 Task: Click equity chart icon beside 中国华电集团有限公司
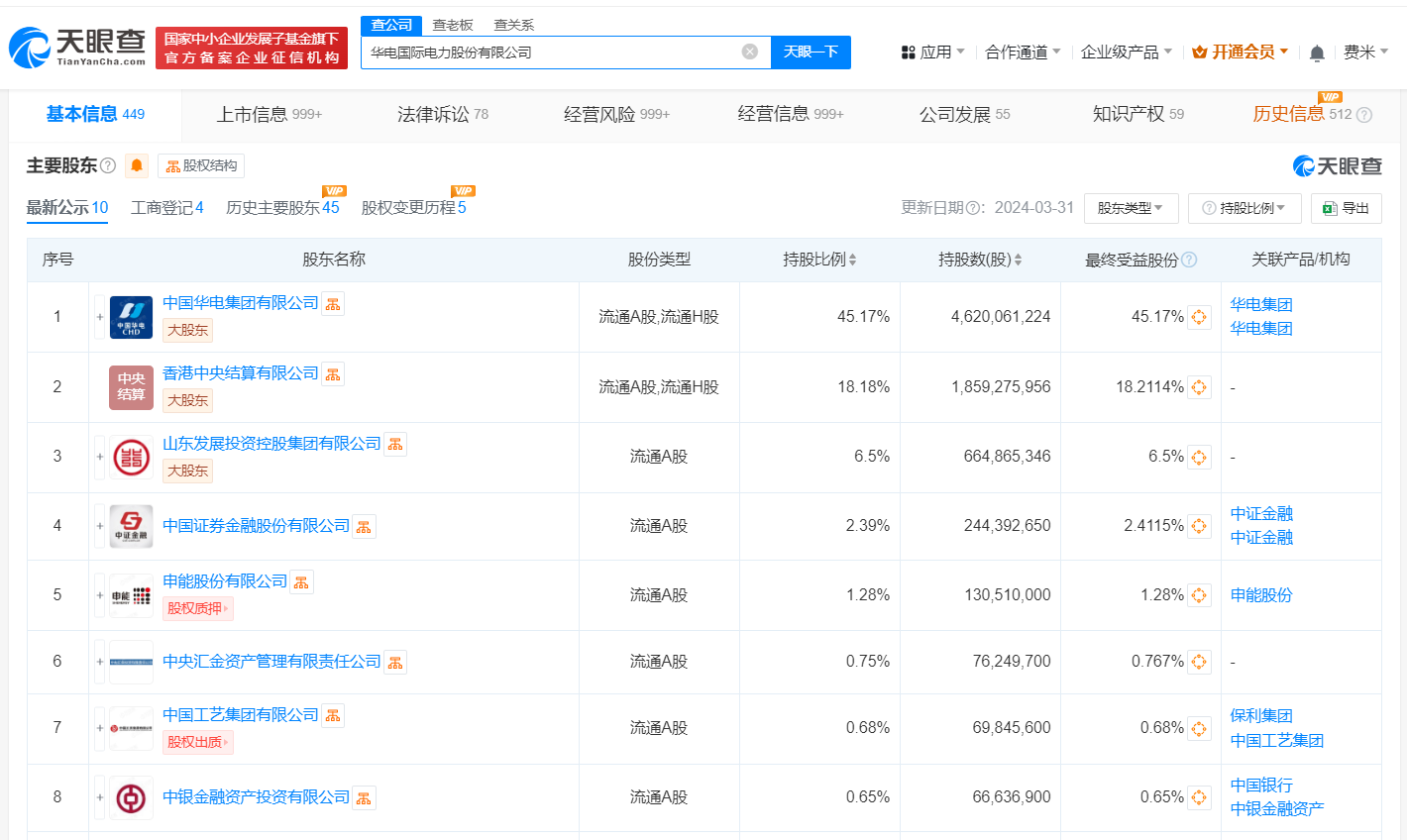[333, 302]
